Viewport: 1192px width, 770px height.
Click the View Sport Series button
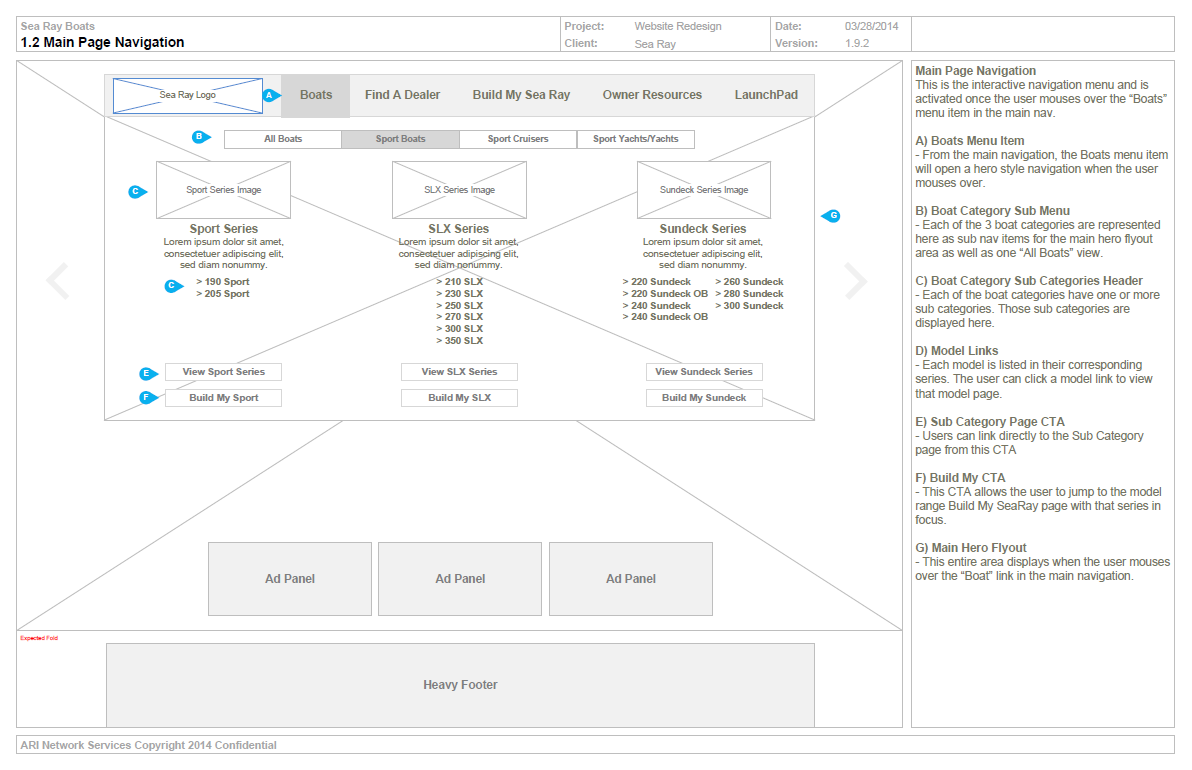(x=224, y=372)
